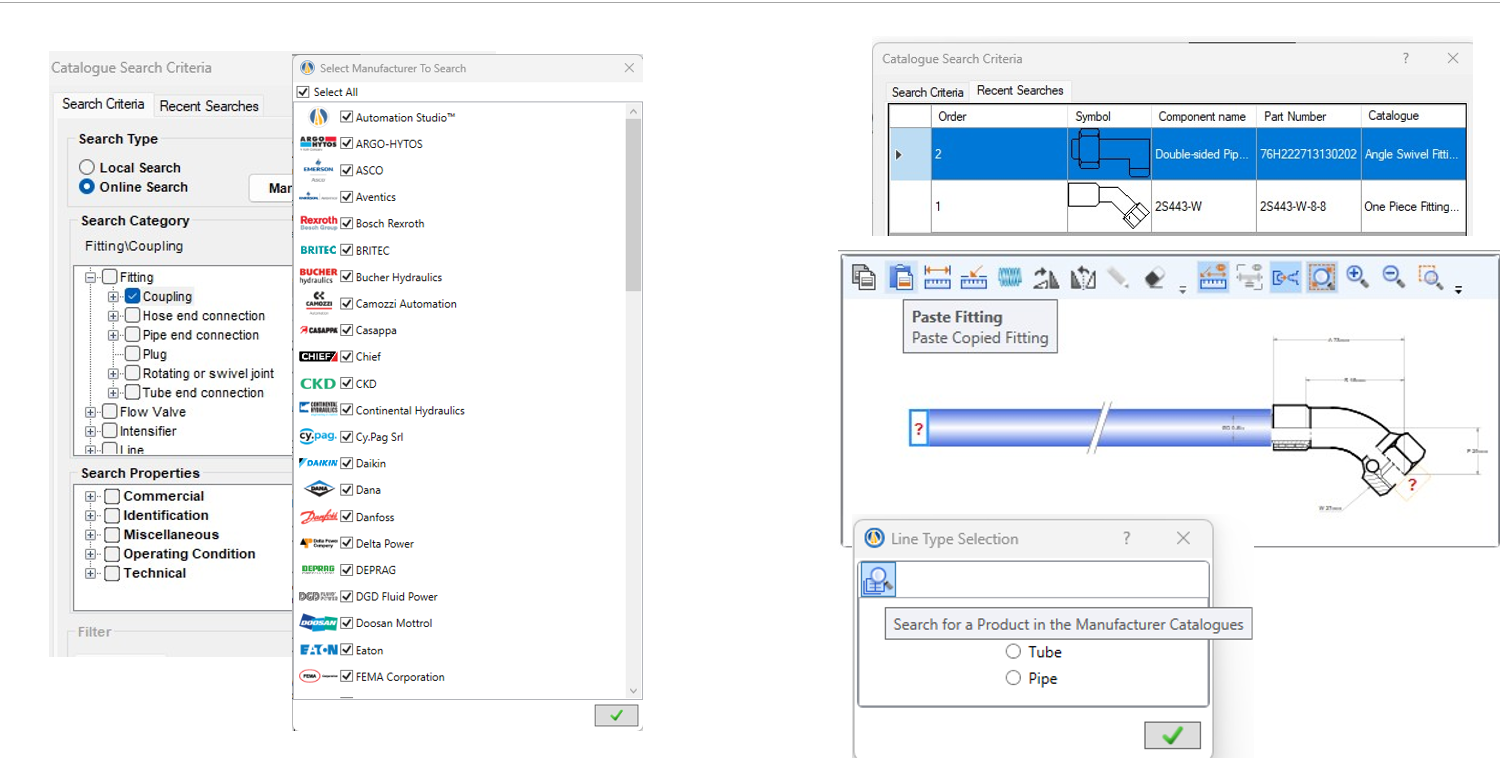Toggle the highlighted dimension ruler icon with eye

1213,277
